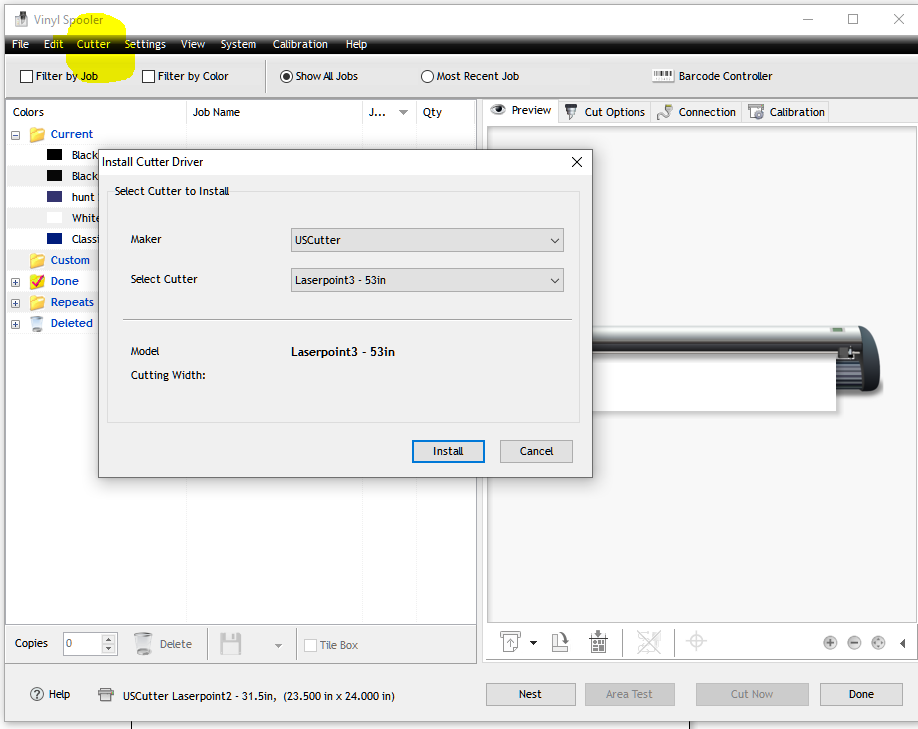Click the Done checkmark folder icon
The height and width of the screenshot is (729, 918).
37,281
